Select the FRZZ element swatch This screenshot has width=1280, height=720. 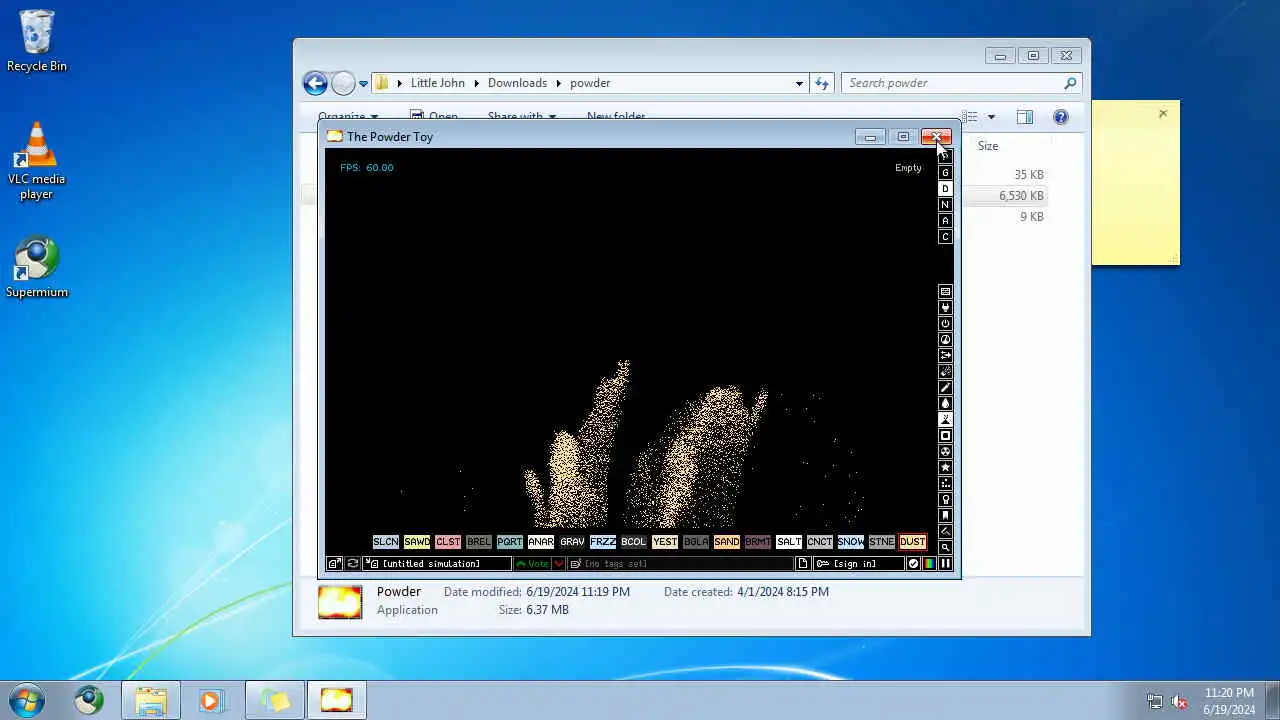(603, 542)
